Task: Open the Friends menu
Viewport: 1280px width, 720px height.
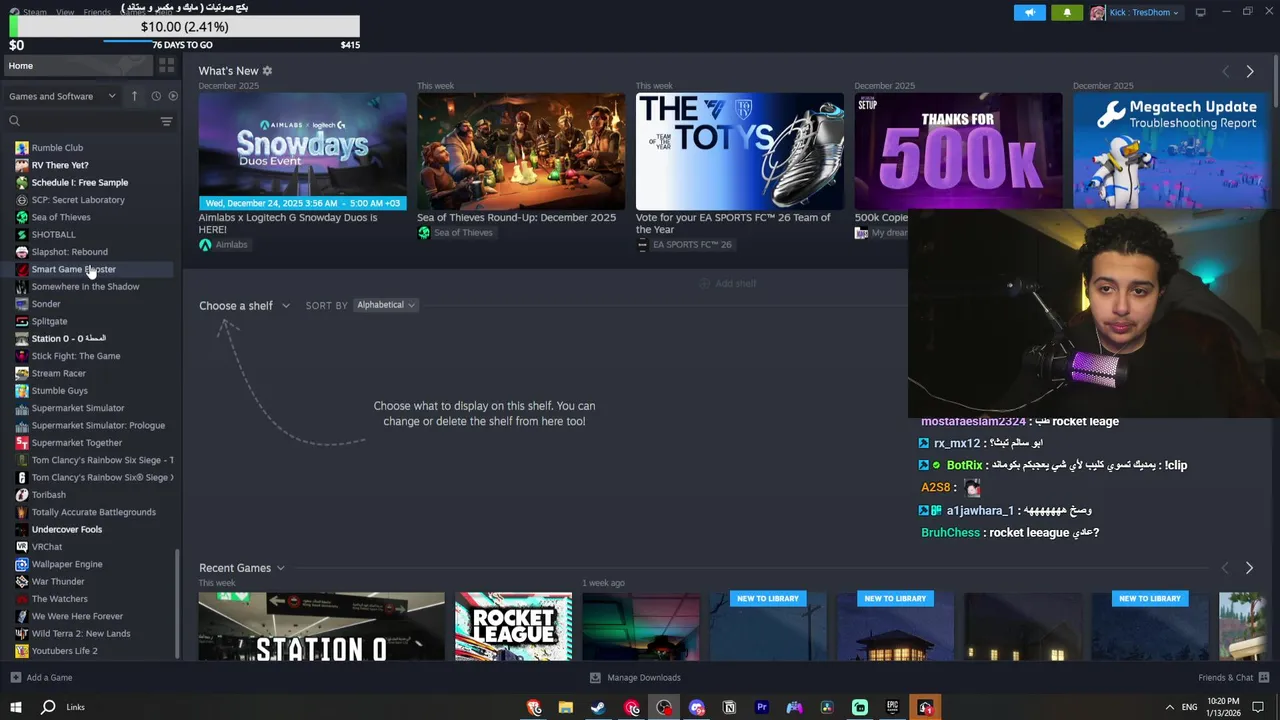Action: point(97,12)
